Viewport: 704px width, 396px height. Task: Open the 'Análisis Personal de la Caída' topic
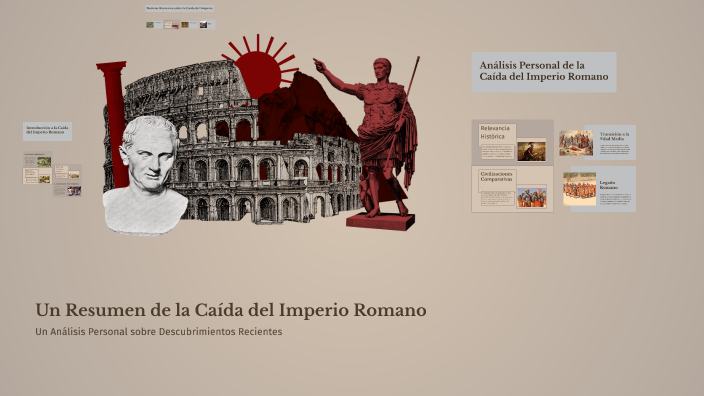[544, 72]
